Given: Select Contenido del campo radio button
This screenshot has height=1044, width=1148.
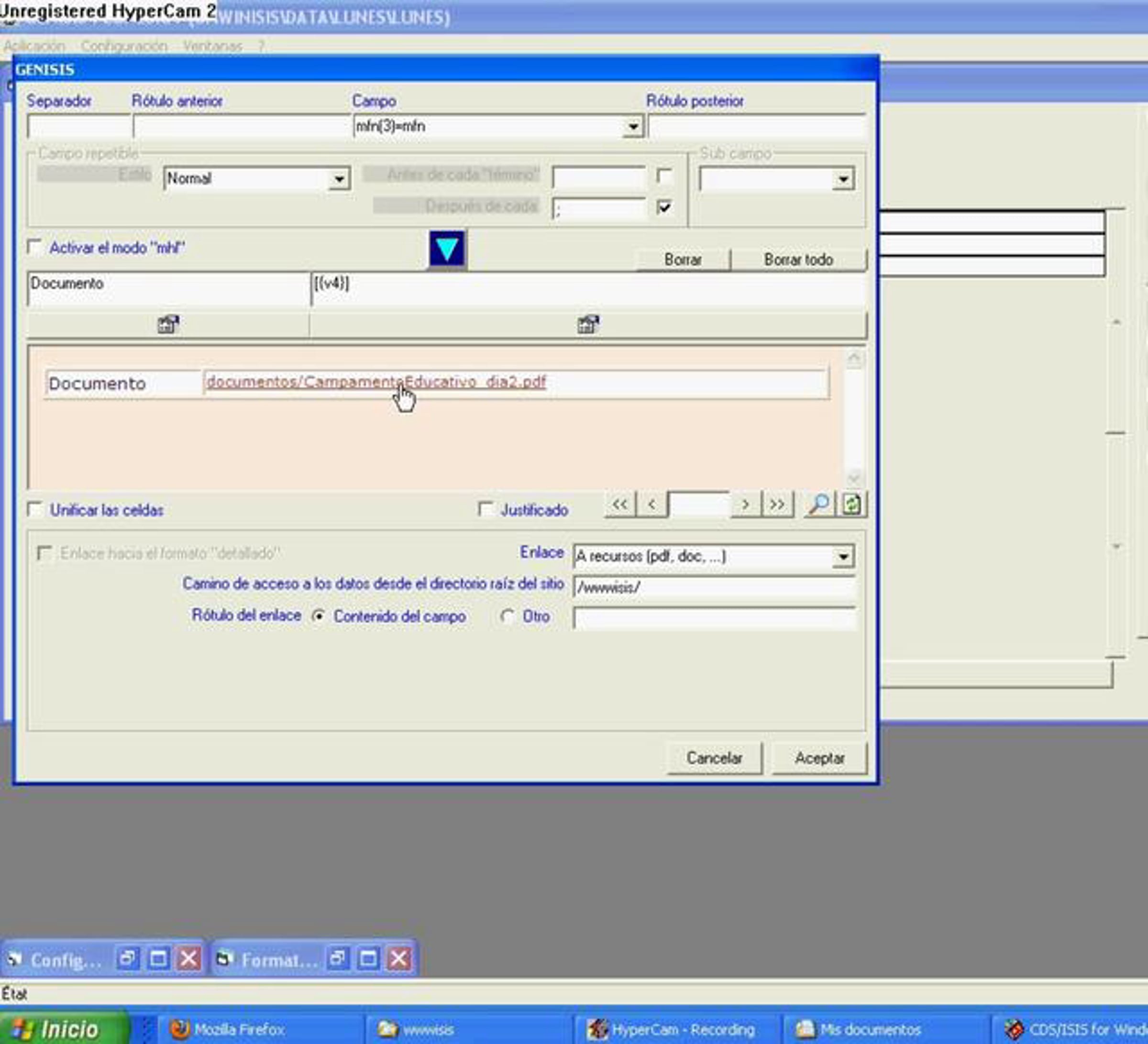Looking at the screenshot, I should (319, 616).
